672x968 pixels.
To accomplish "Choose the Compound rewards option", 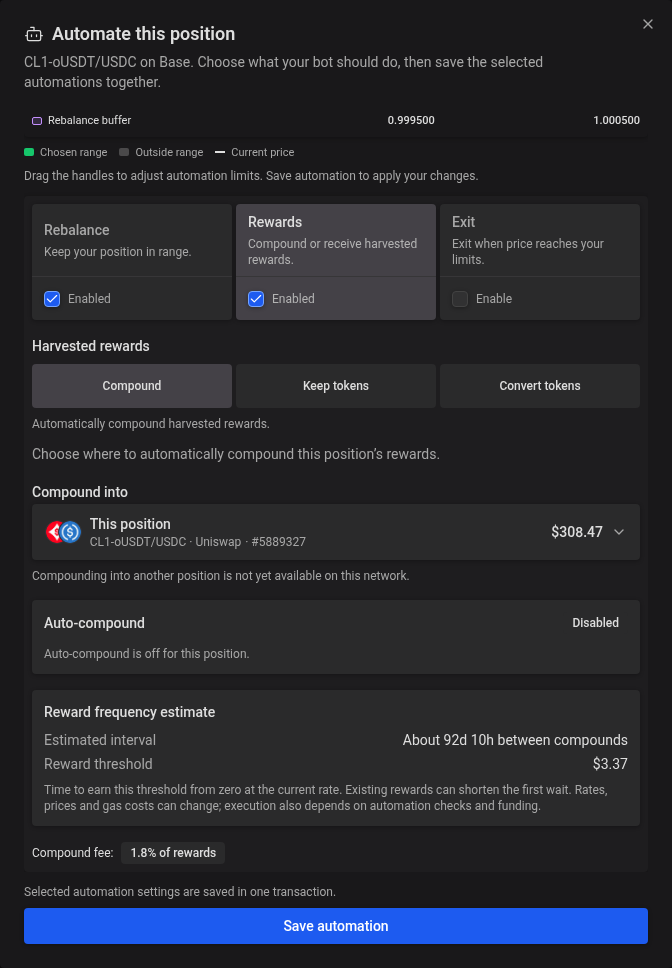I will click(131, 386).
